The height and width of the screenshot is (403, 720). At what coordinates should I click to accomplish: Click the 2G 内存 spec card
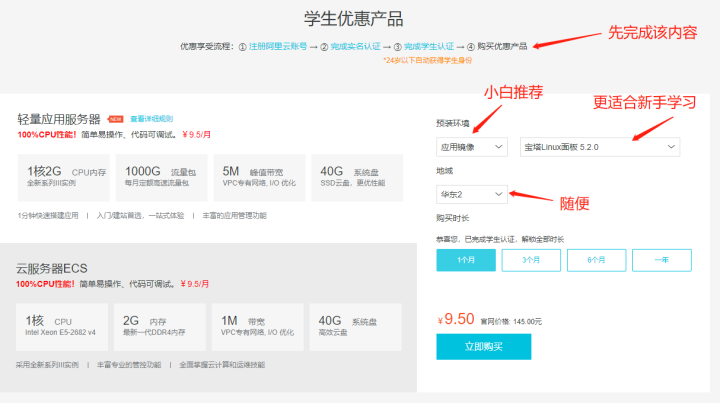160,327
